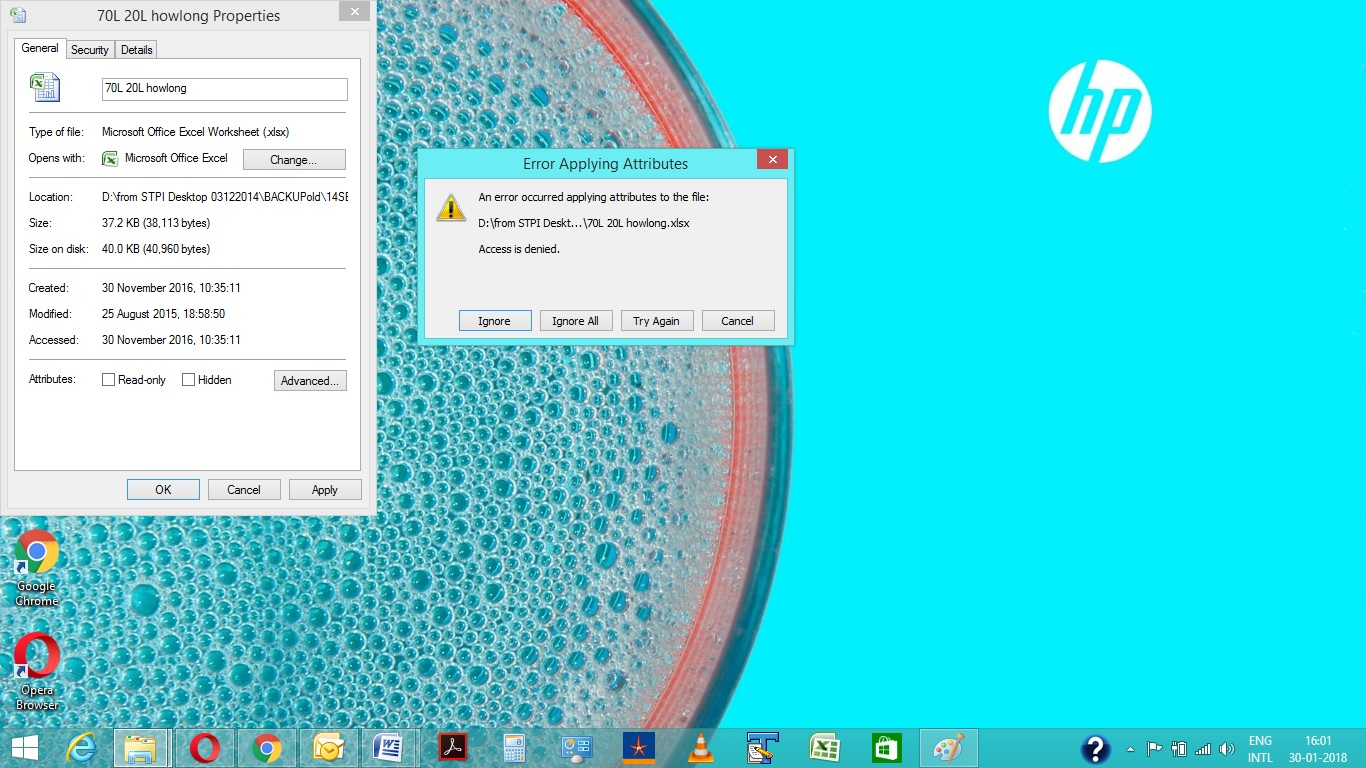Open Excel from the taskbar
Image resolution: width=1366 pixels, height=768 pixels.
825,748
